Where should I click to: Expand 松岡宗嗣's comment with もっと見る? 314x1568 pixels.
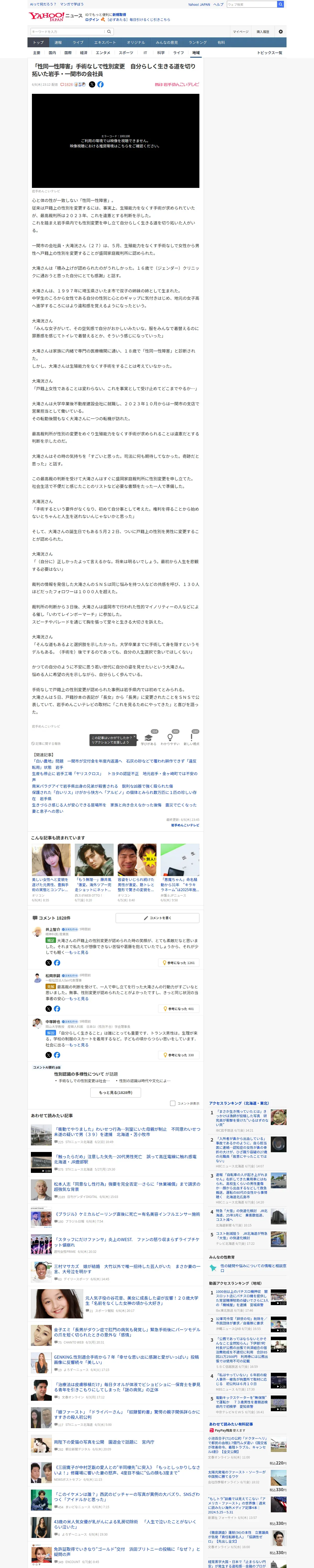(x=79, y=998)
